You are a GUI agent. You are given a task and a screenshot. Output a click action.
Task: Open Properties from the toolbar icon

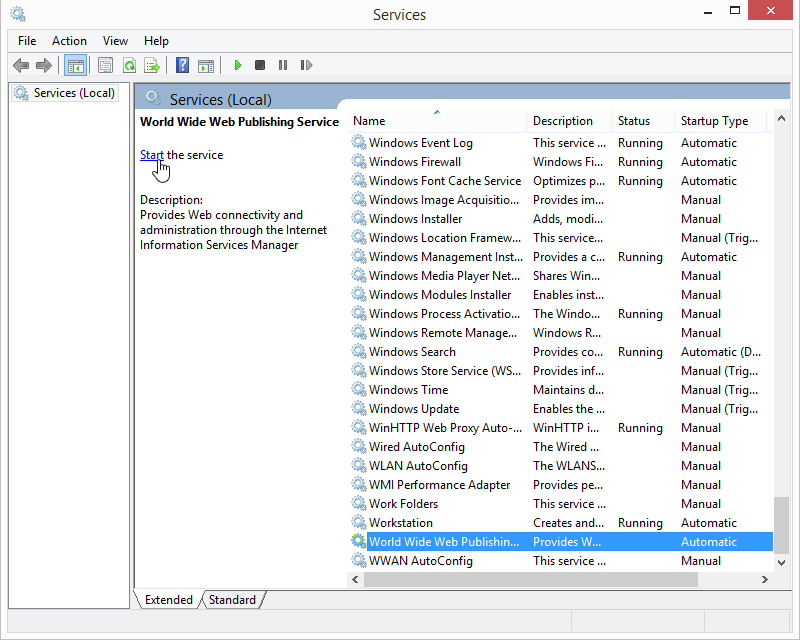[x=106, y=65]
